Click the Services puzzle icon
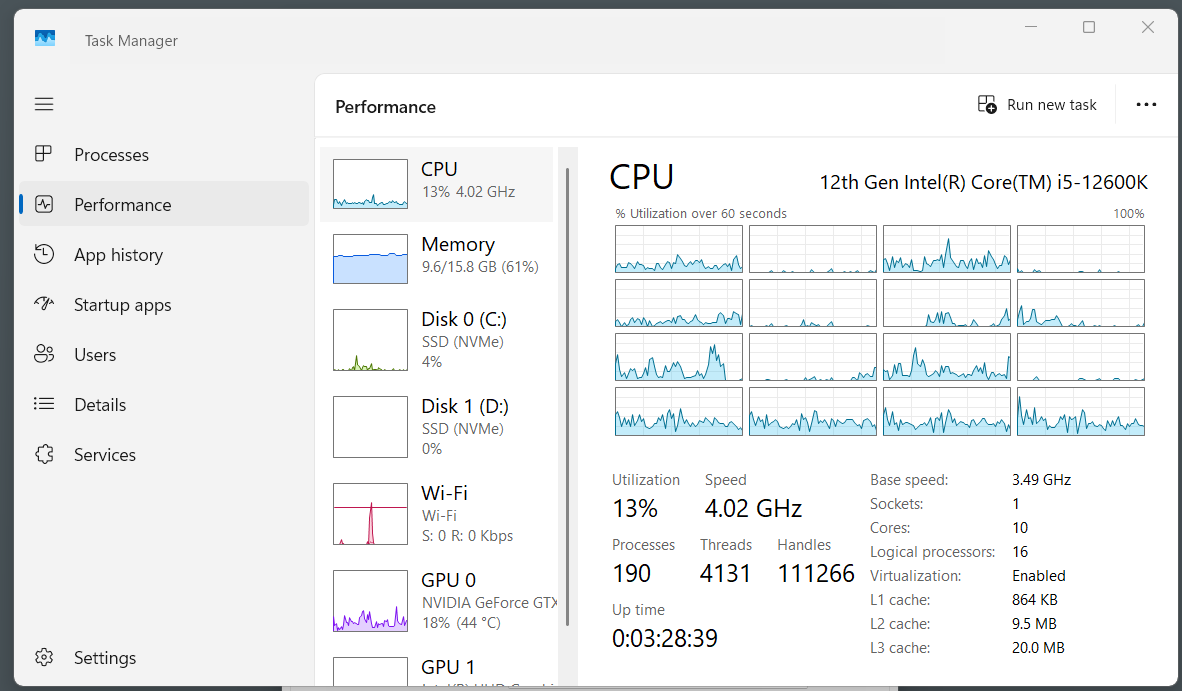 click(44, 454)
